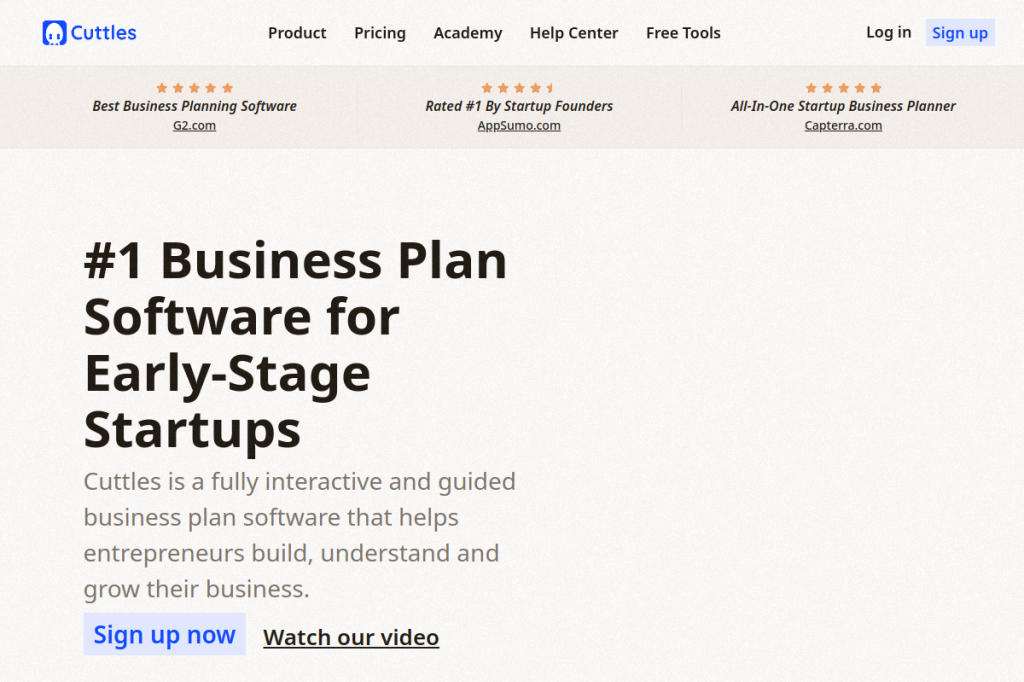The image size is (1024, 682).
Task: Open the Product menu
Action: (297, 33)
